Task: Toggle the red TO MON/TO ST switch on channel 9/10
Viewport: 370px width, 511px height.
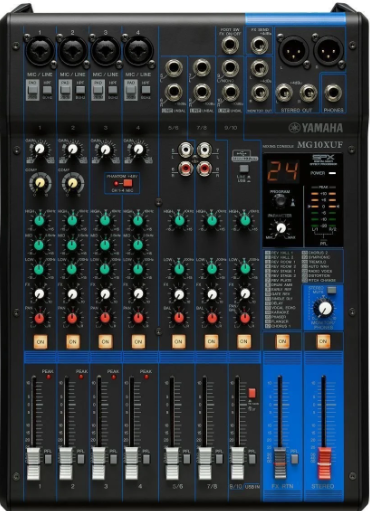Action: coord(252,393)
